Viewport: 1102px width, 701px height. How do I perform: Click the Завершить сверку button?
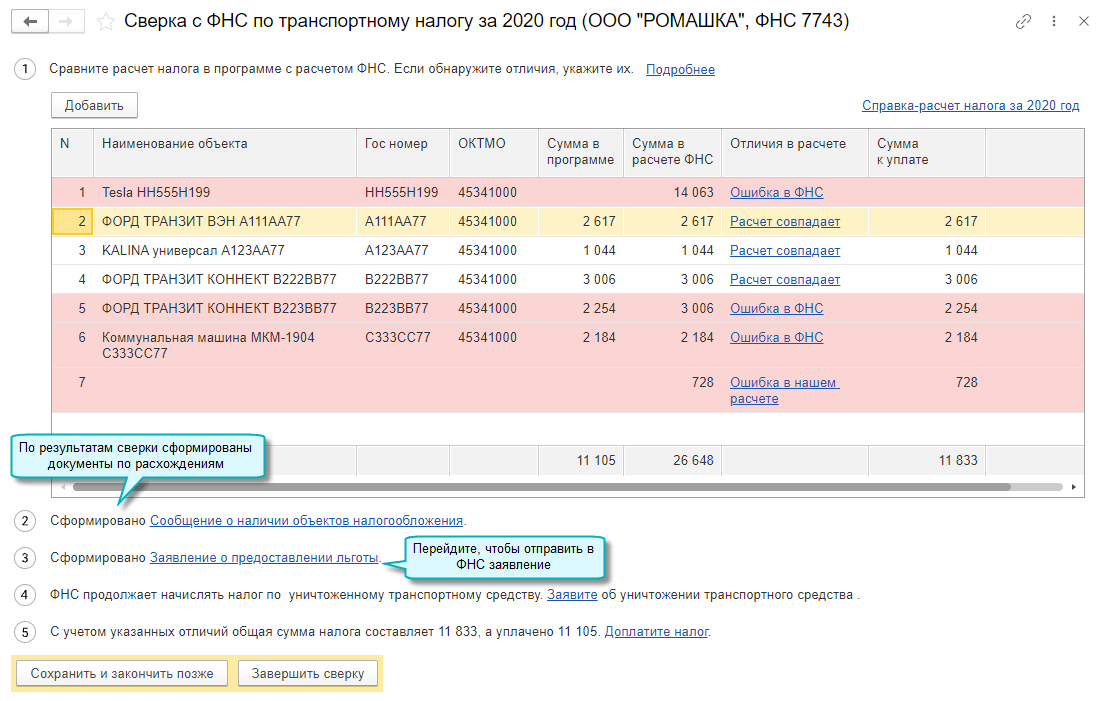pyautogui.click(x=308, y=674)
